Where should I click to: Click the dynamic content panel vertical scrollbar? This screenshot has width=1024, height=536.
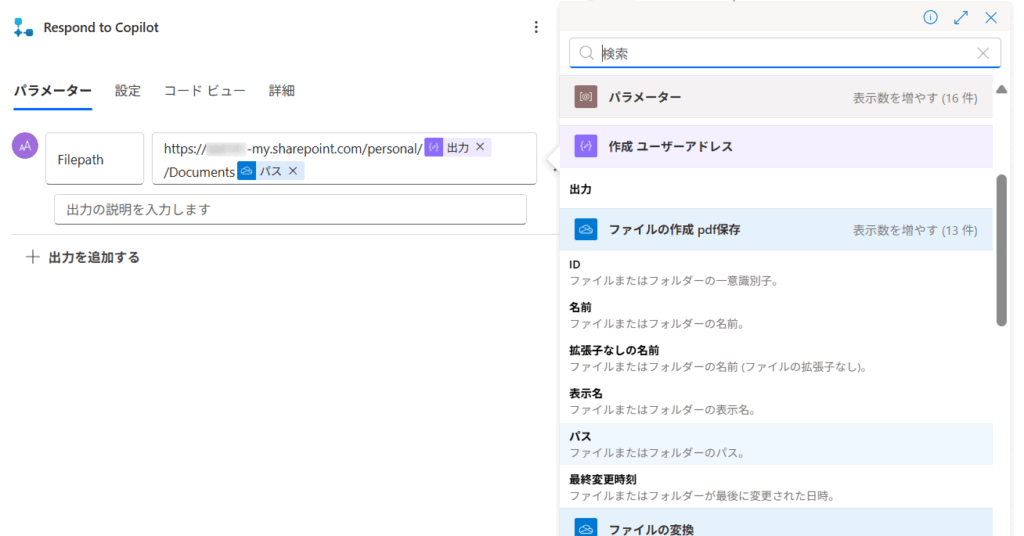[x=1001, y=250]
